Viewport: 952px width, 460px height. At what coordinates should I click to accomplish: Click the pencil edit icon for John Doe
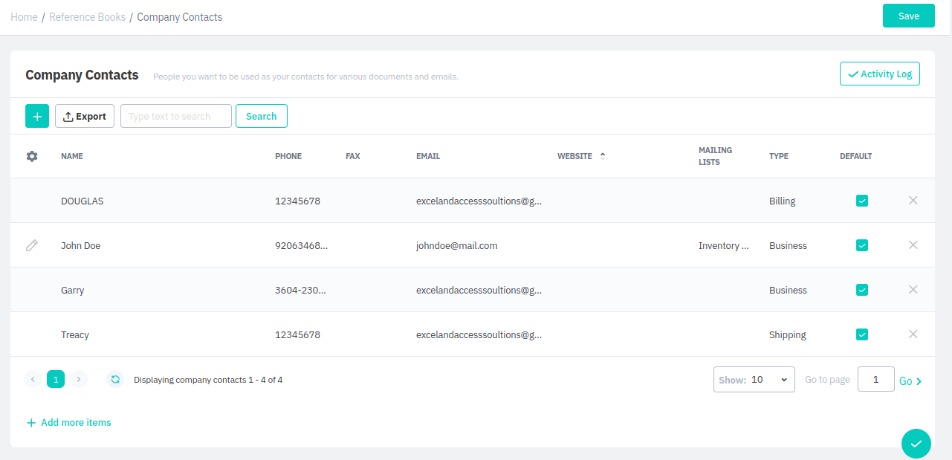pyautogui.click(x=32, y=245)
